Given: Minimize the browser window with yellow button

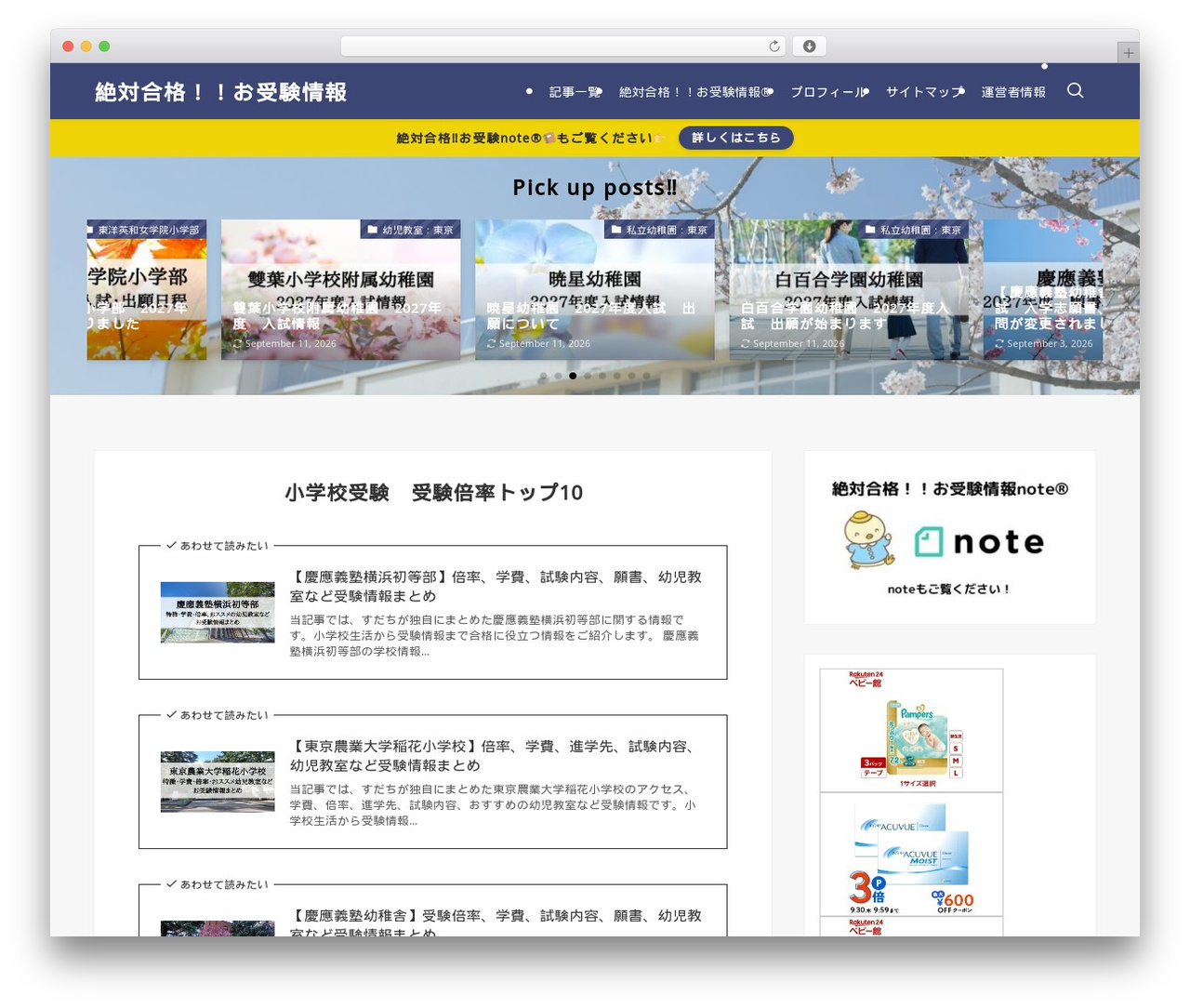Looking at the screenshot, I should 86,46.
